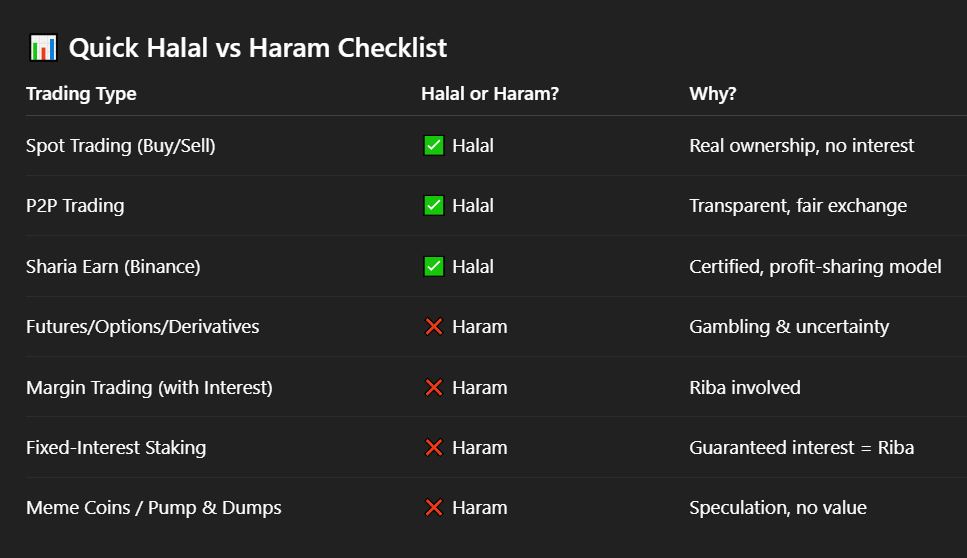Click the "Margin Trading (with Interest)" text
The image size is (967, 558).
click(149, 388)
